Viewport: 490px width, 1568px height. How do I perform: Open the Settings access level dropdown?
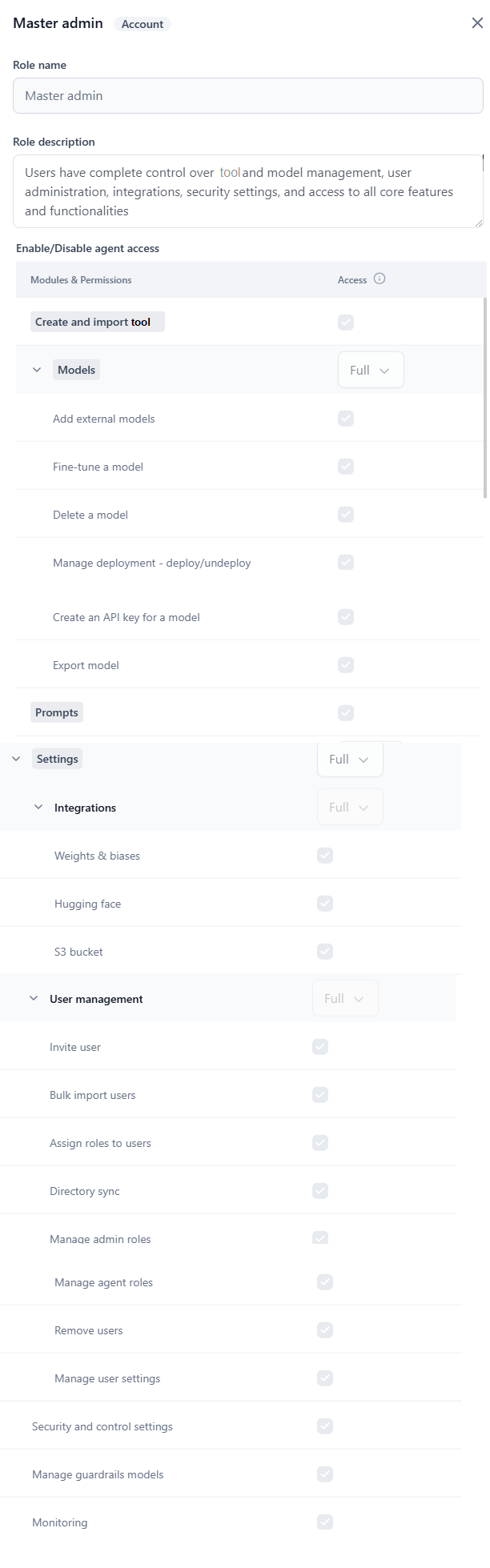tap(350, 760)
